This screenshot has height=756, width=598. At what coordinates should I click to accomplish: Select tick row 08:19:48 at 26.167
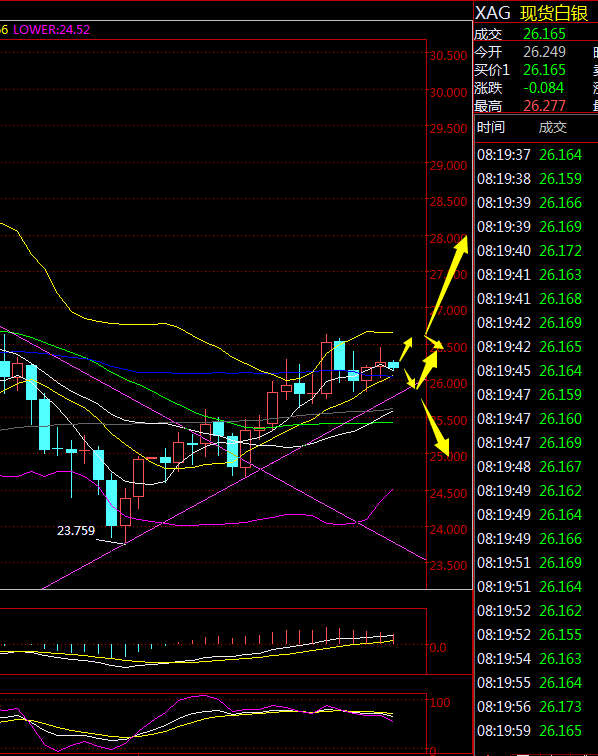tap(530, 467)
